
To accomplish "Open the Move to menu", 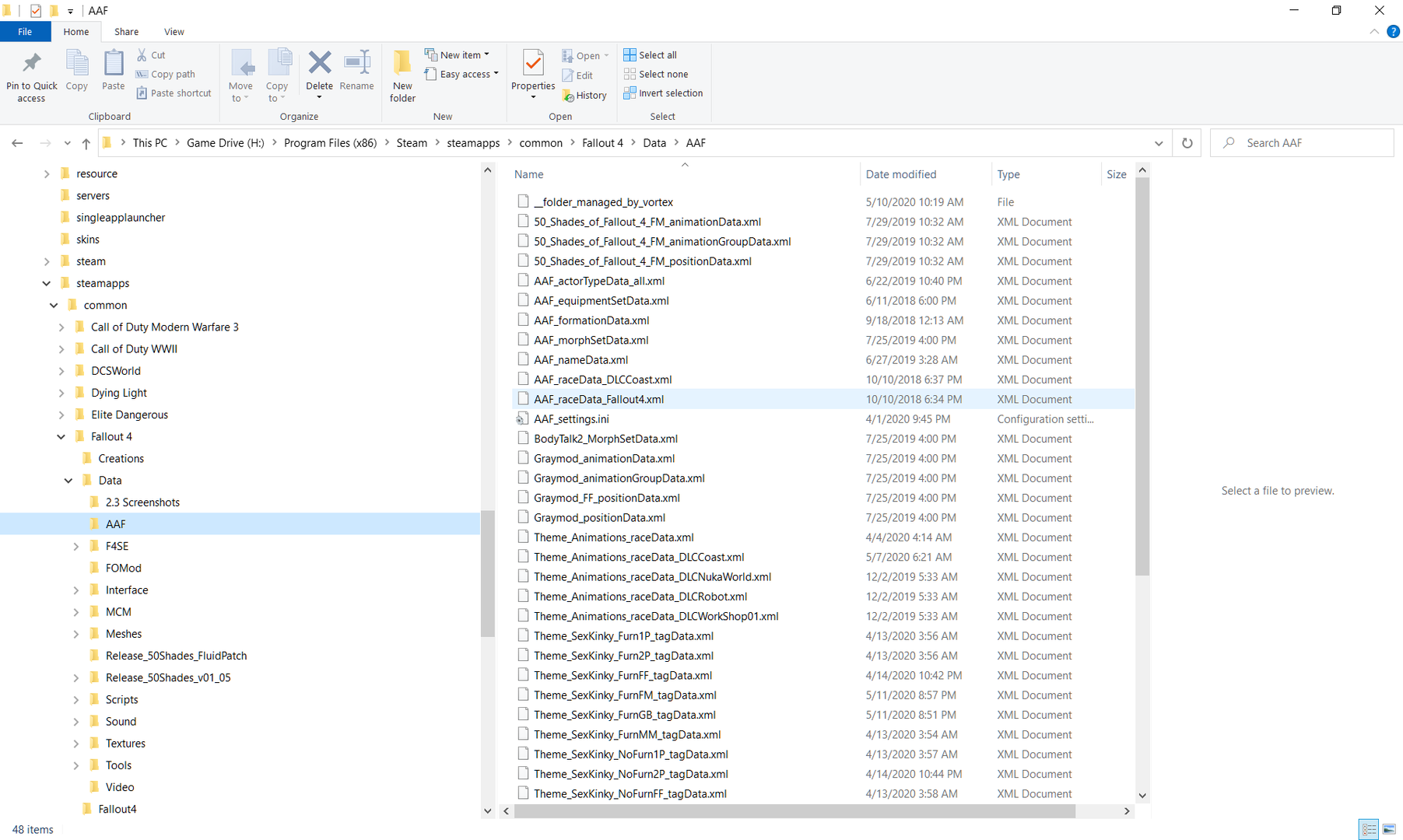I will tap(240, 76).
